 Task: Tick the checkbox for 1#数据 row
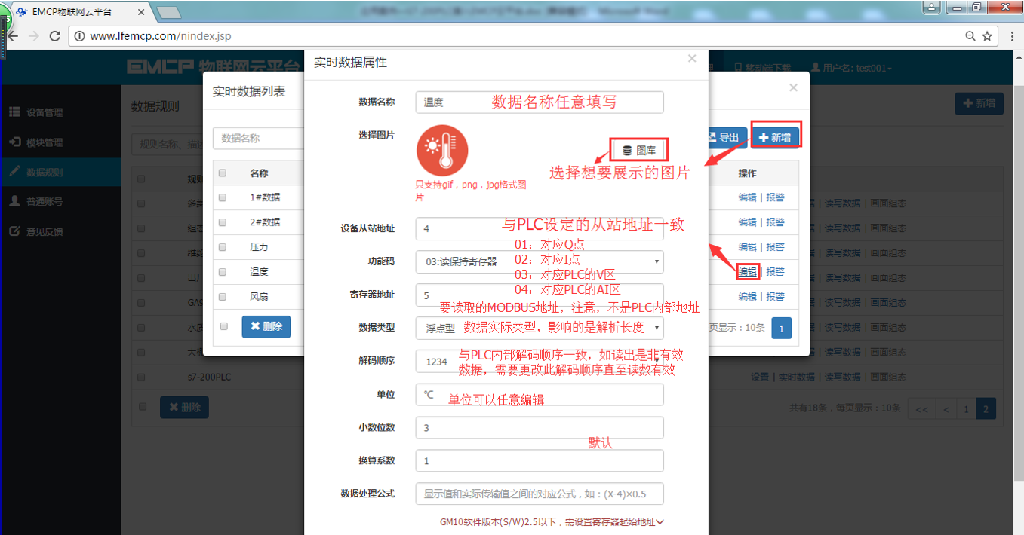point(222,197)
